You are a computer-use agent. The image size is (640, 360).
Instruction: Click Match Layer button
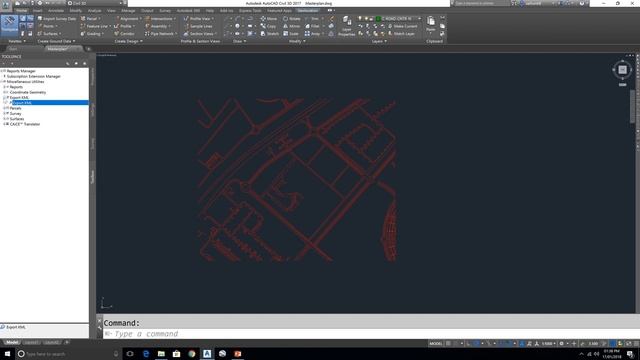[401, 33]
